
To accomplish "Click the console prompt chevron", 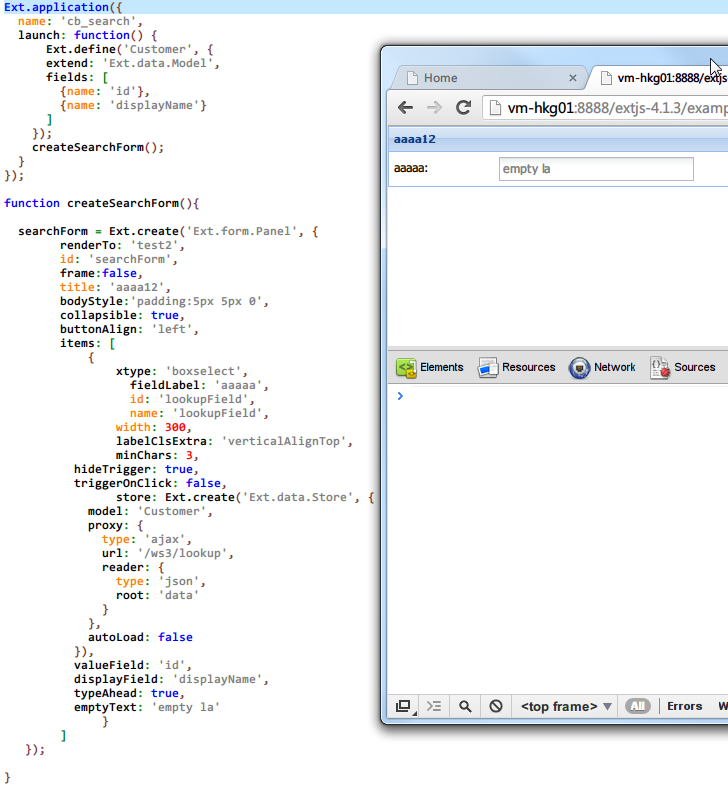I will [x=400, y=396].
